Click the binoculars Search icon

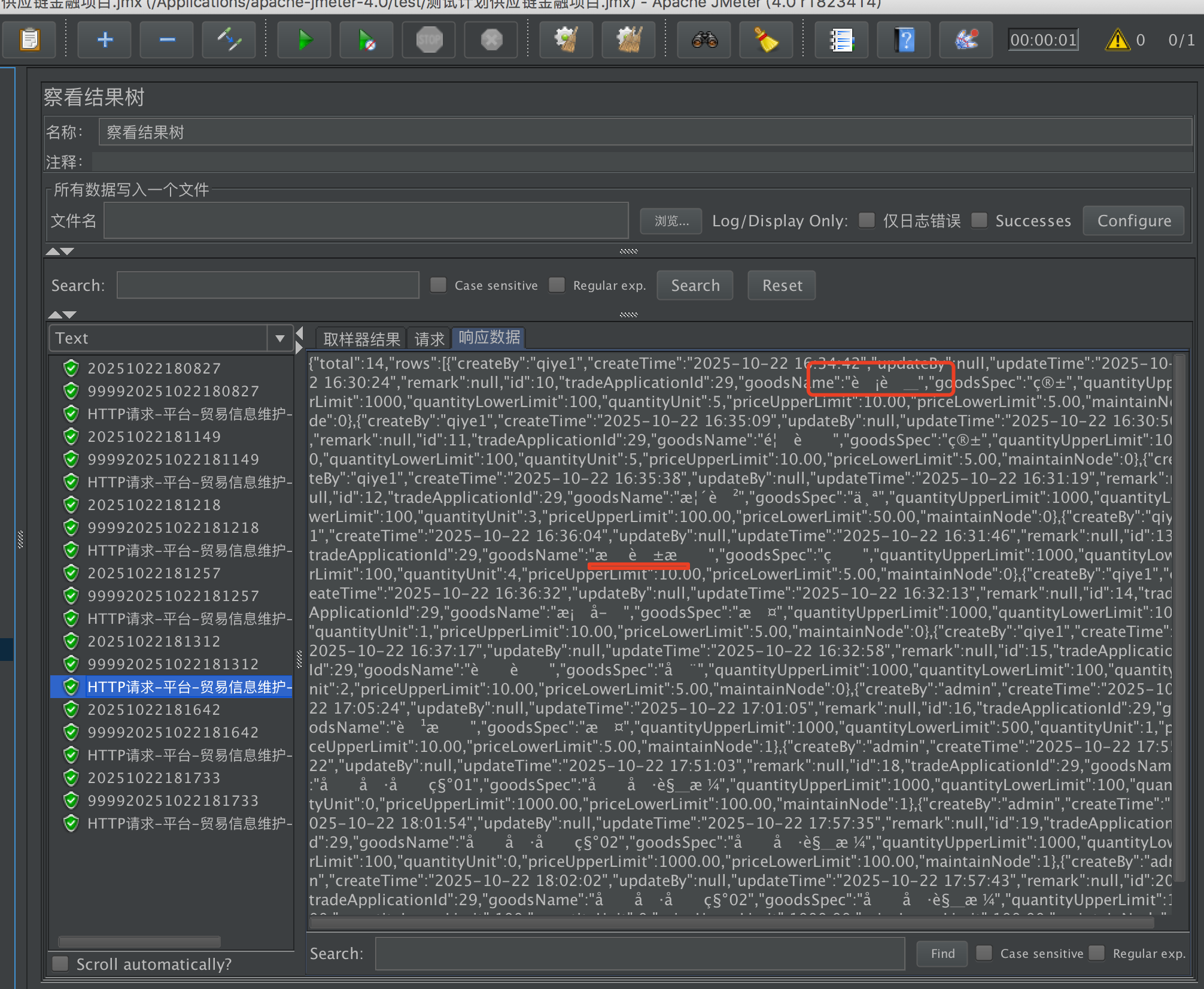coord(704,40)
